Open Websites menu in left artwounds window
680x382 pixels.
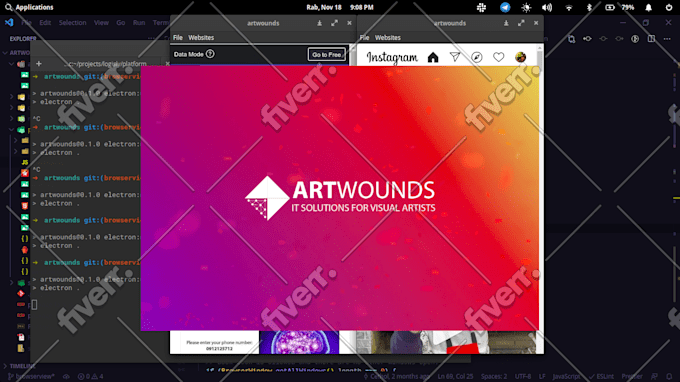coord(201,38)
